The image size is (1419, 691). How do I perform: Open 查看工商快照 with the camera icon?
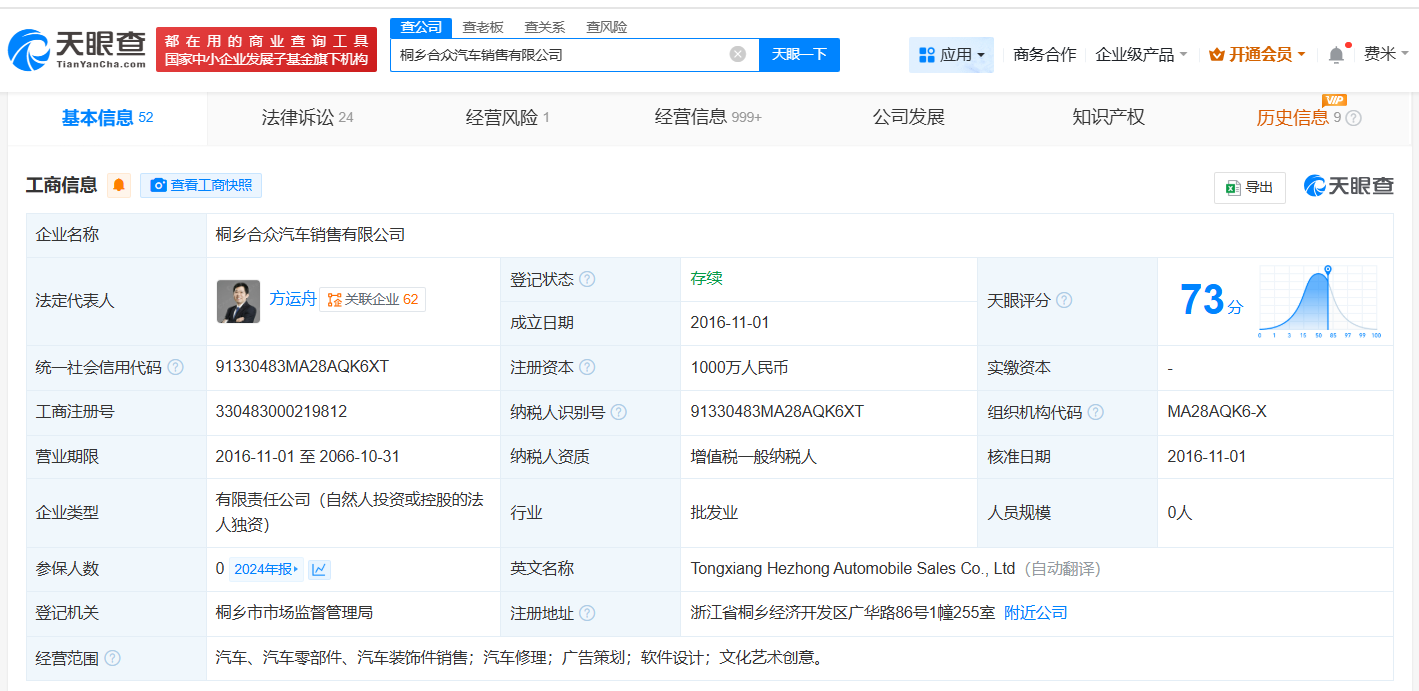[x=200, y=186]
